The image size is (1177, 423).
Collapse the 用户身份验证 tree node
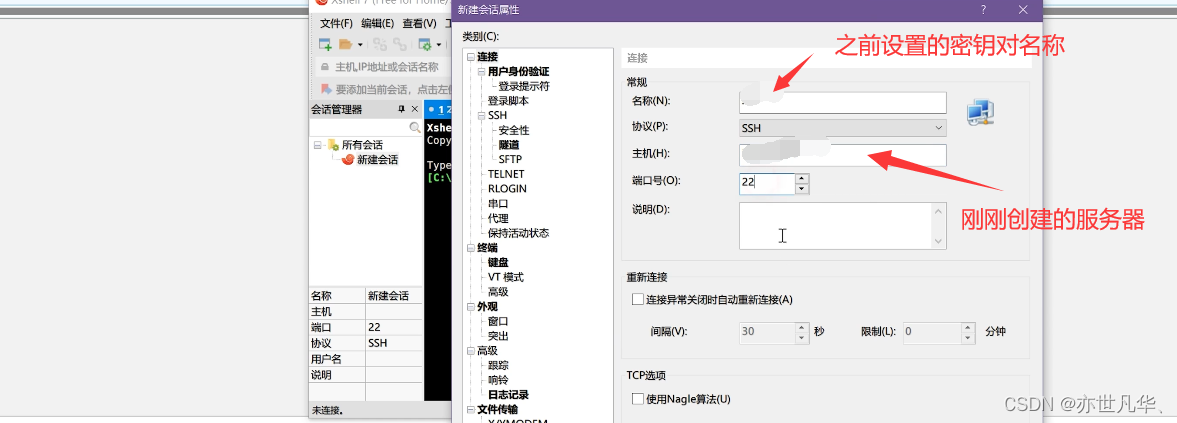click(481, 71)
